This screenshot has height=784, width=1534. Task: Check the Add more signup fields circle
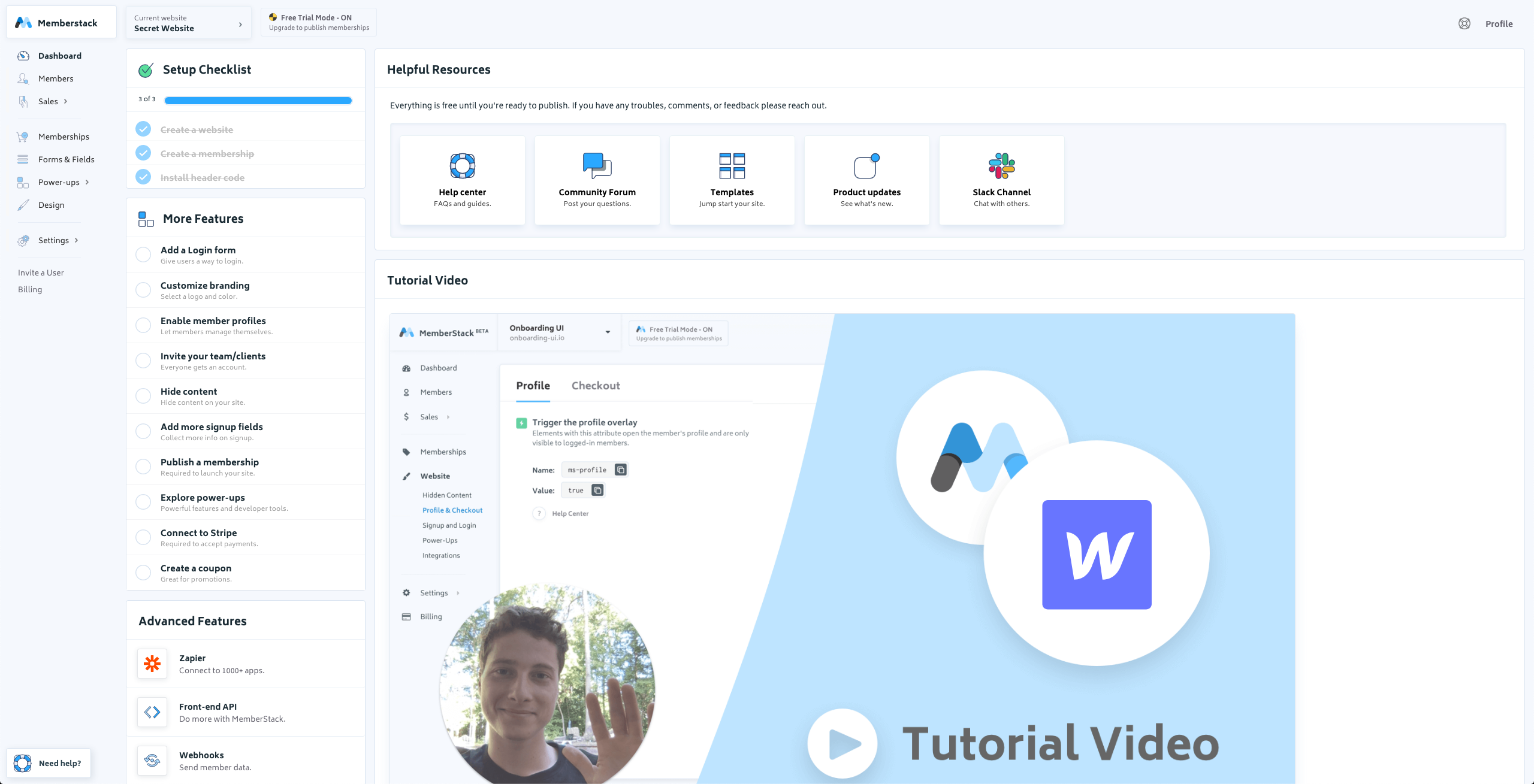pyautogui.click(x=143, y=431)
